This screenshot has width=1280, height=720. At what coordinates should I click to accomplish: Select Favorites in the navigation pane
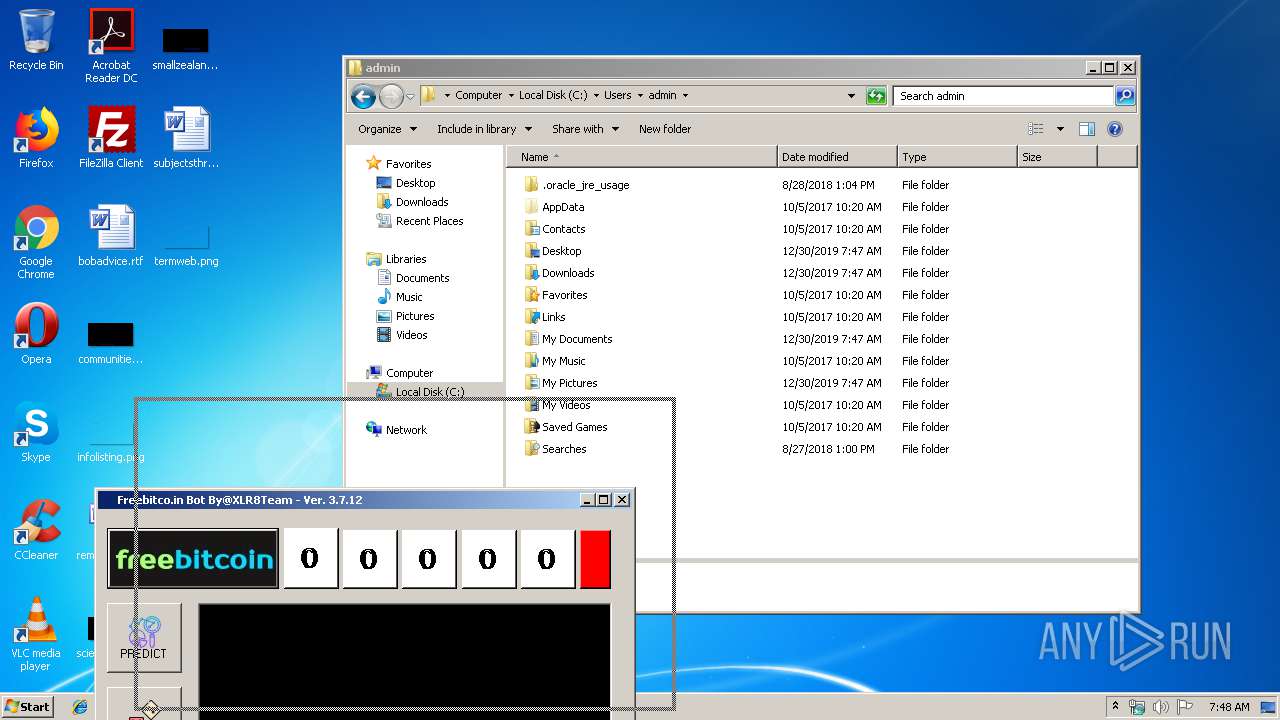click(408, 164)
